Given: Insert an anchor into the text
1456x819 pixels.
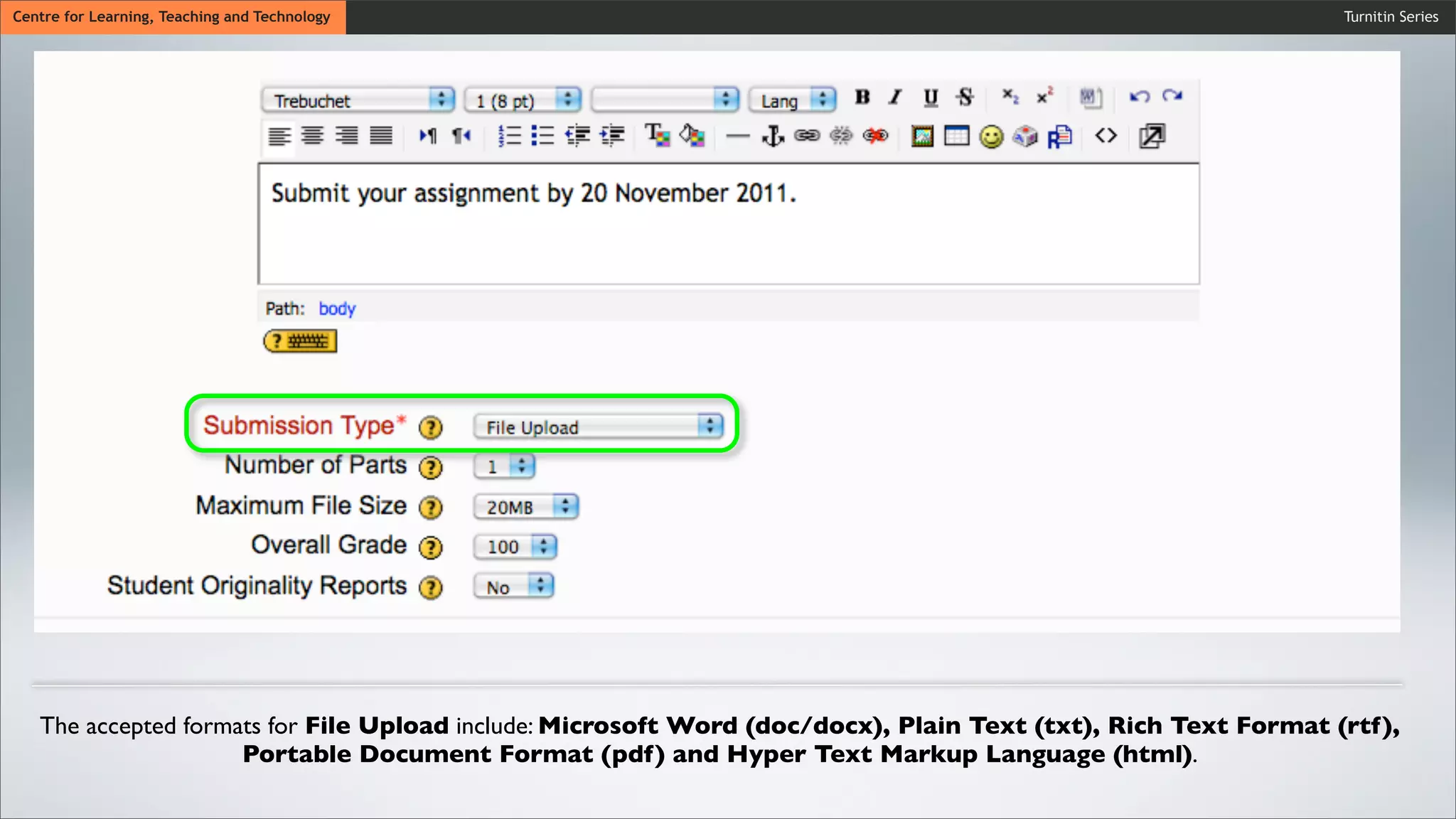Looking at the screenshot, I should [773, 135].
